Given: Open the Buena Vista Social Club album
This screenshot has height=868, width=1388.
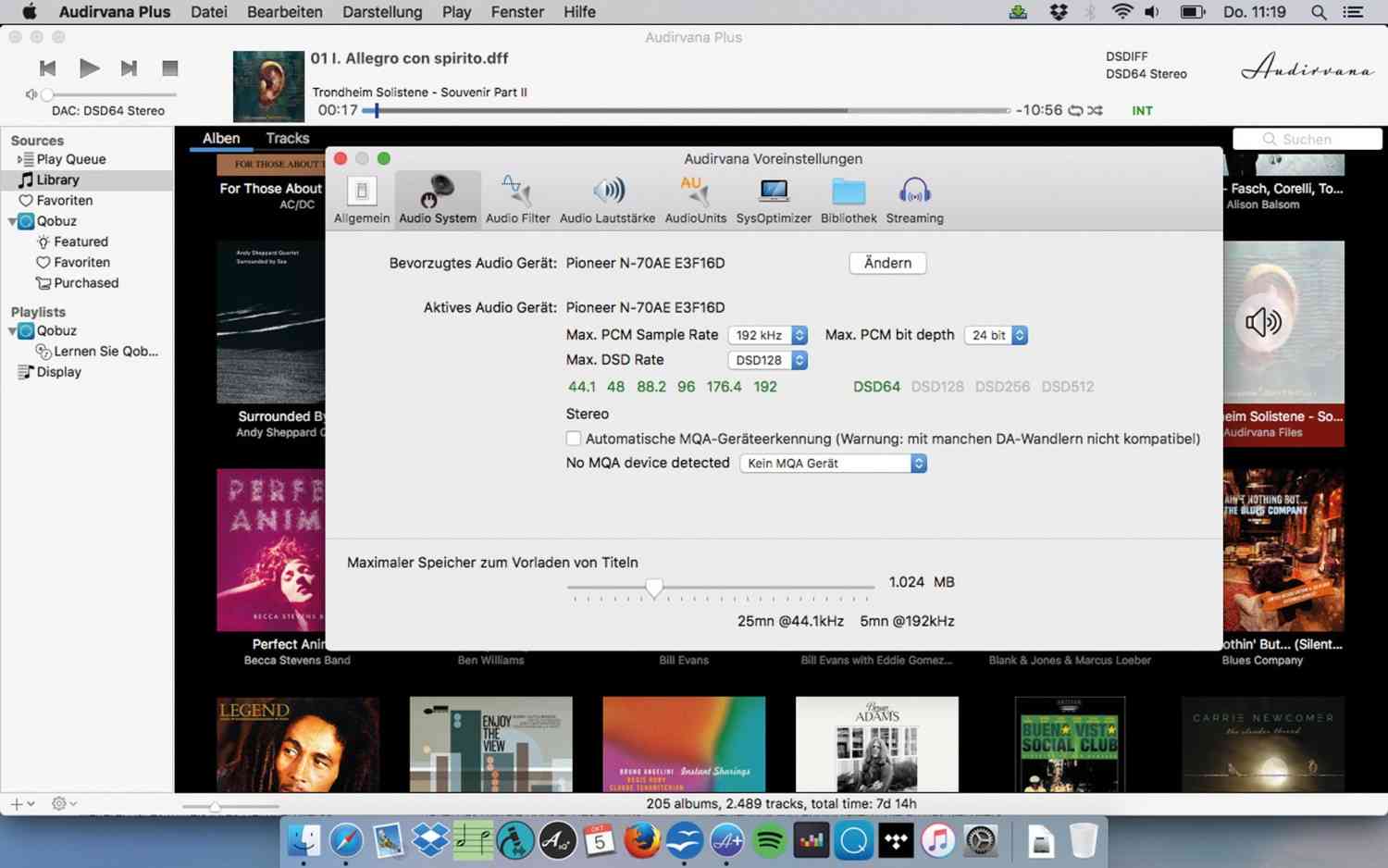Looking at the screenshot, I should [1070, 744].
